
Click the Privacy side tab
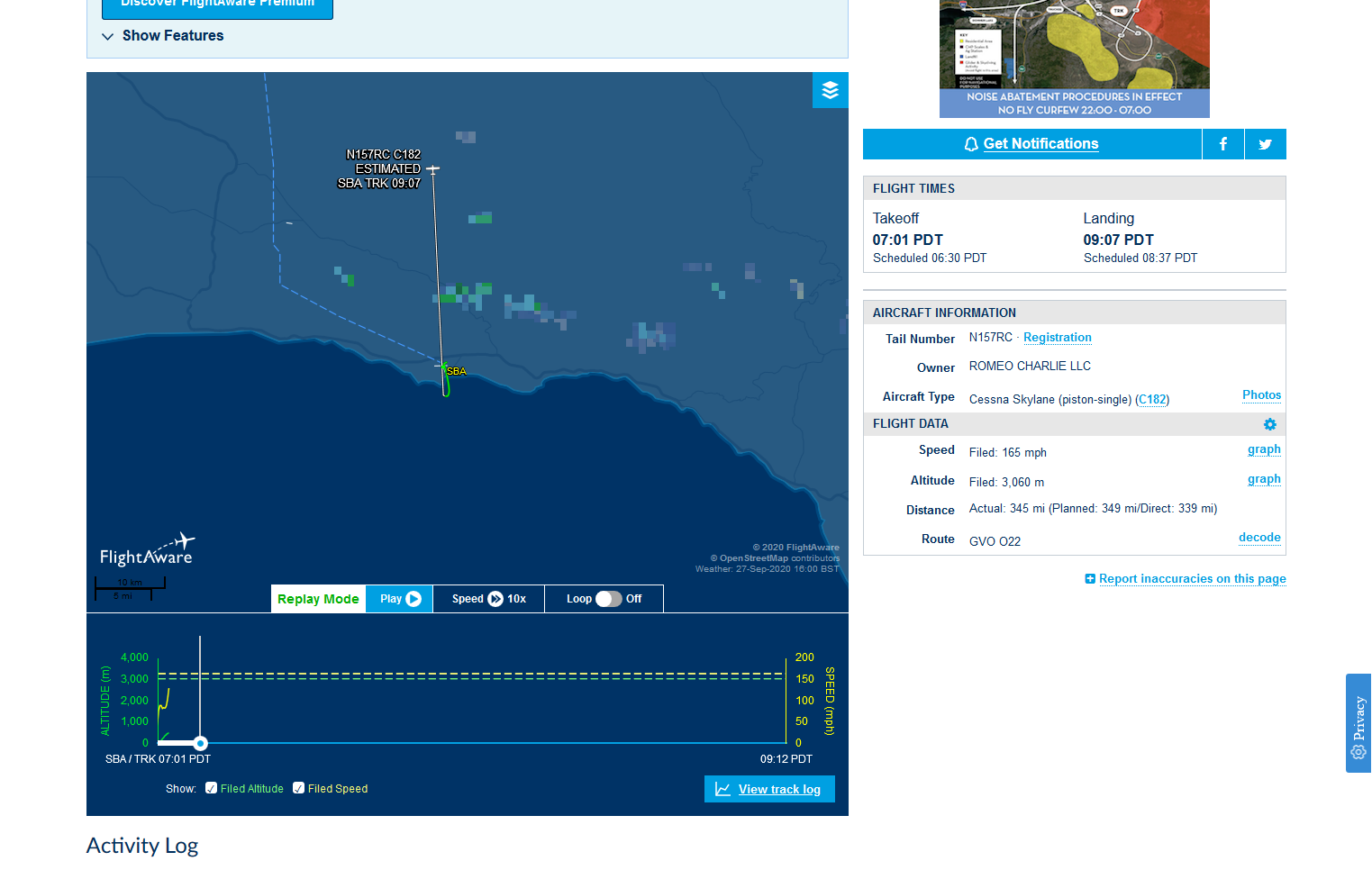1358,723
